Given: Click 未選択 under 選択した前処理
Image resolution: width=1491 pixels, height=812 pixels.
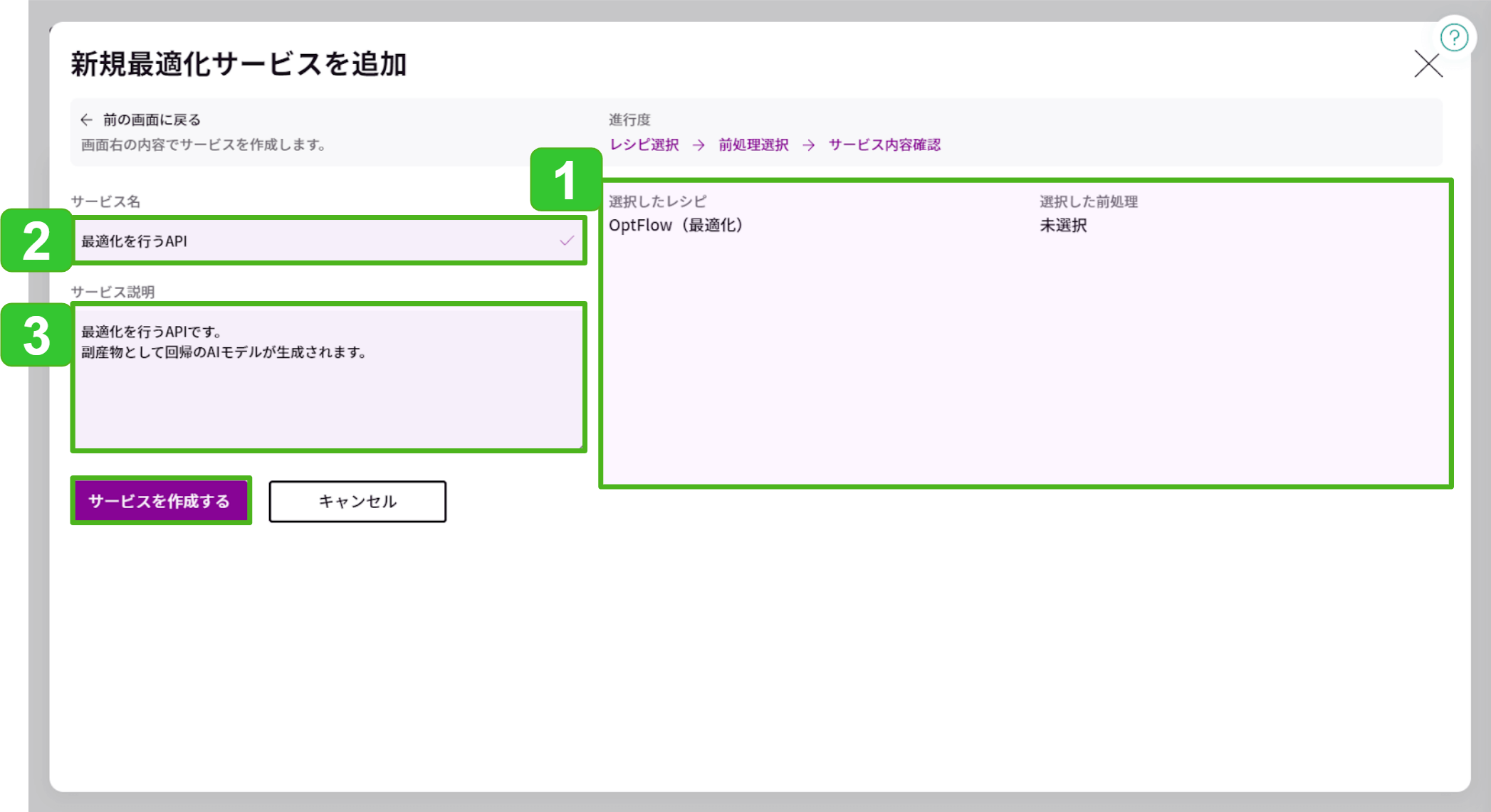Looking at the screenshot, I should click(x=1063, y=226).
